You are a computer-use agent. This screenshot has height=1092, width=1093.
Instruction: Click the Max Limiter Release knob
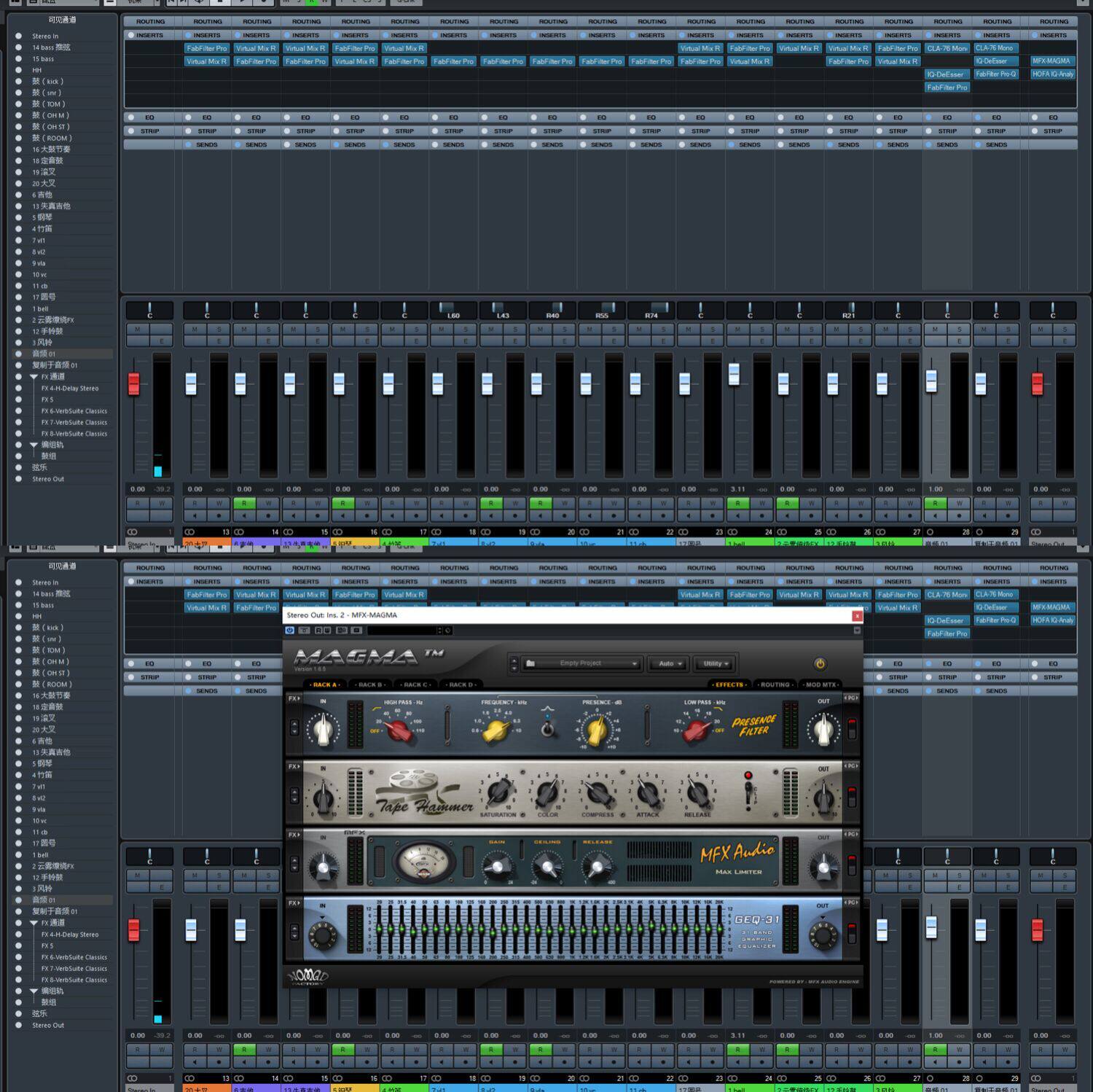point(598,867)
